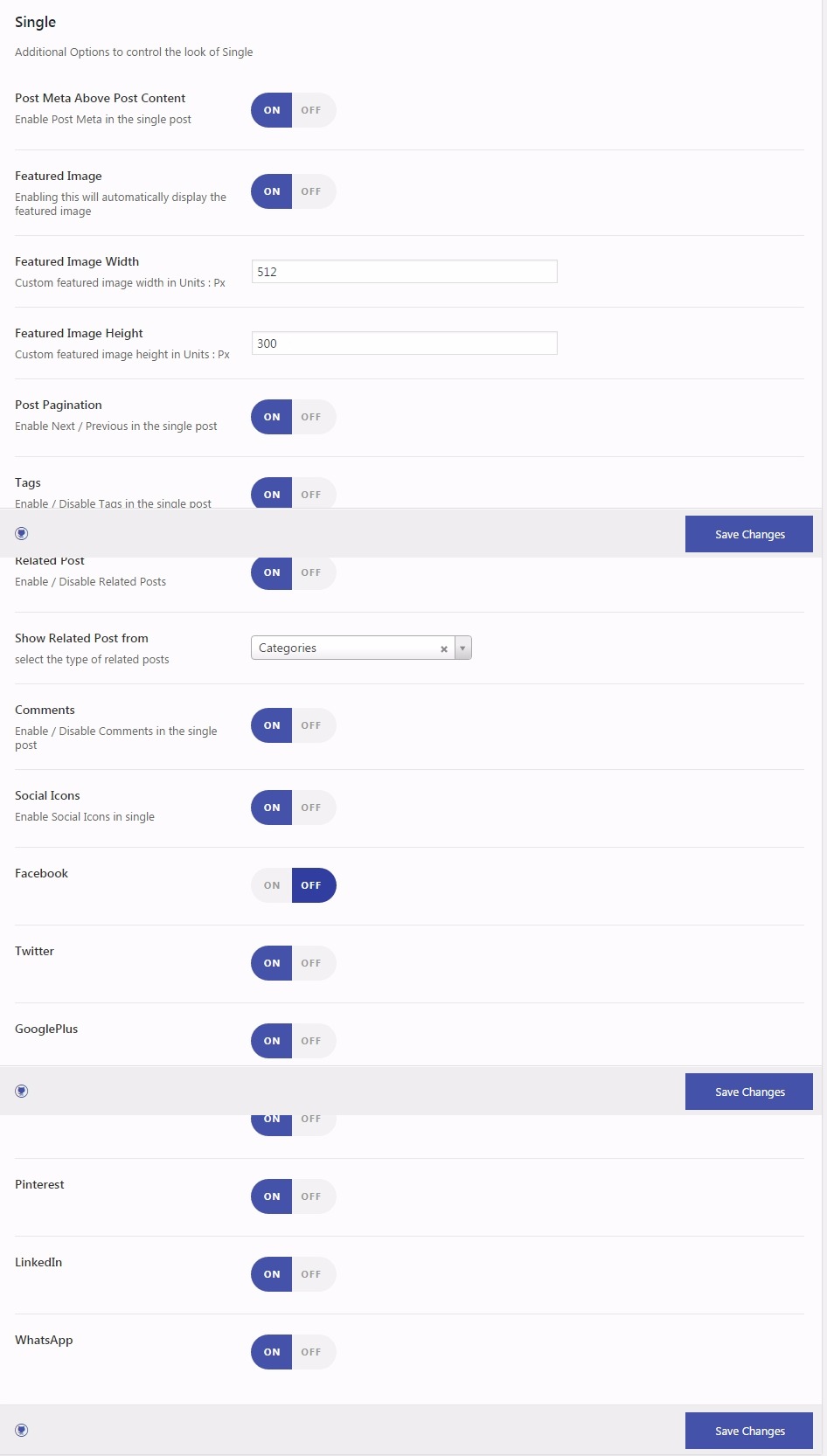This screenshot has width=827, height=1456.
Task: Turn off the Twitter toggle
Action: tap(312, 963)
